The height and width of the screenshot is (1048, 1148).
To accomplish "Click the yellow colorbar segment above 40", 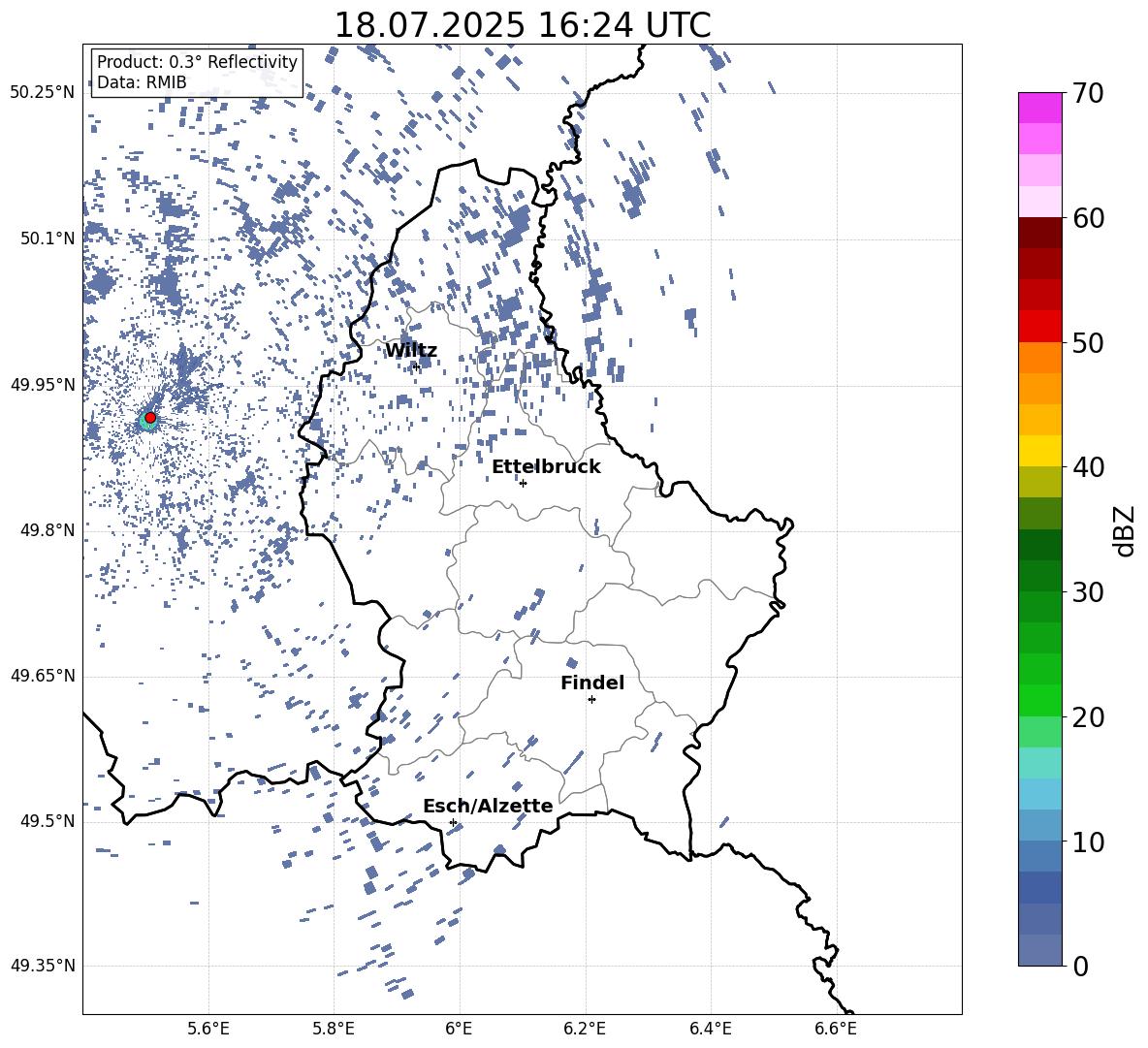I will (1040, 451).
